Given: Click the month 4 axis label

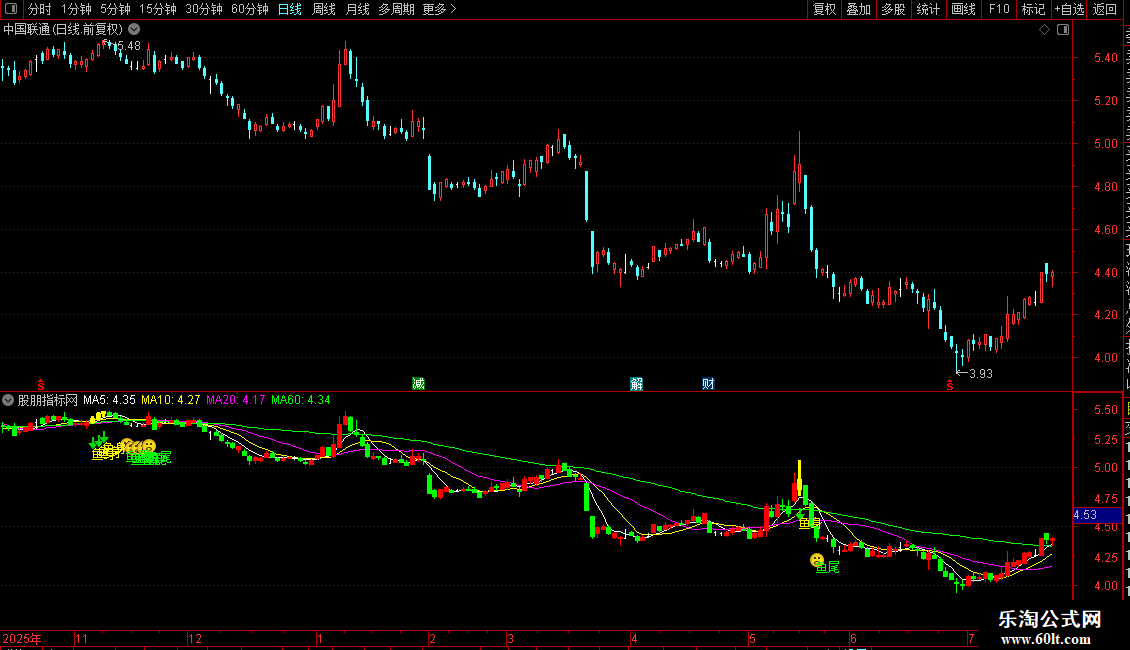Looking at the screenshot, I should pos(634,638).
